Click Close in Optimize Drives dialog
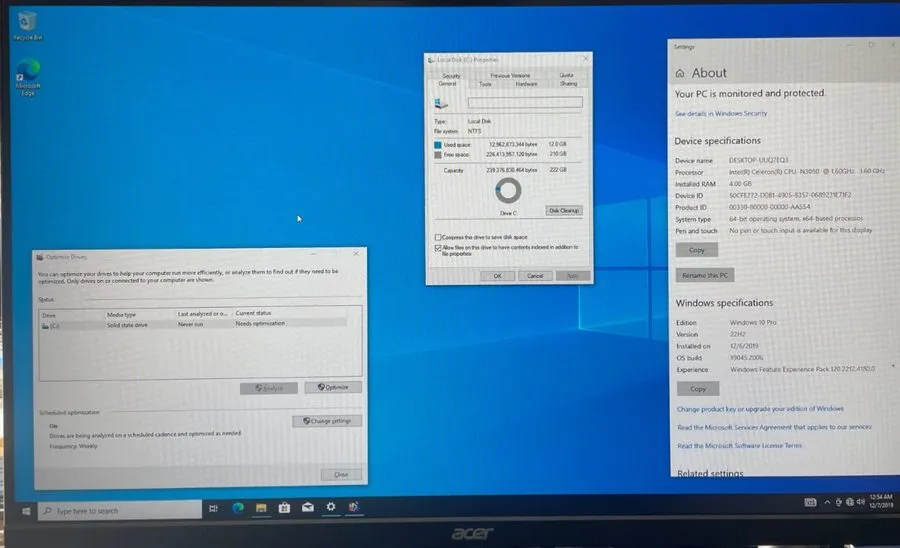The height and width of the screenshot is (548, 900). click(341, 475)
